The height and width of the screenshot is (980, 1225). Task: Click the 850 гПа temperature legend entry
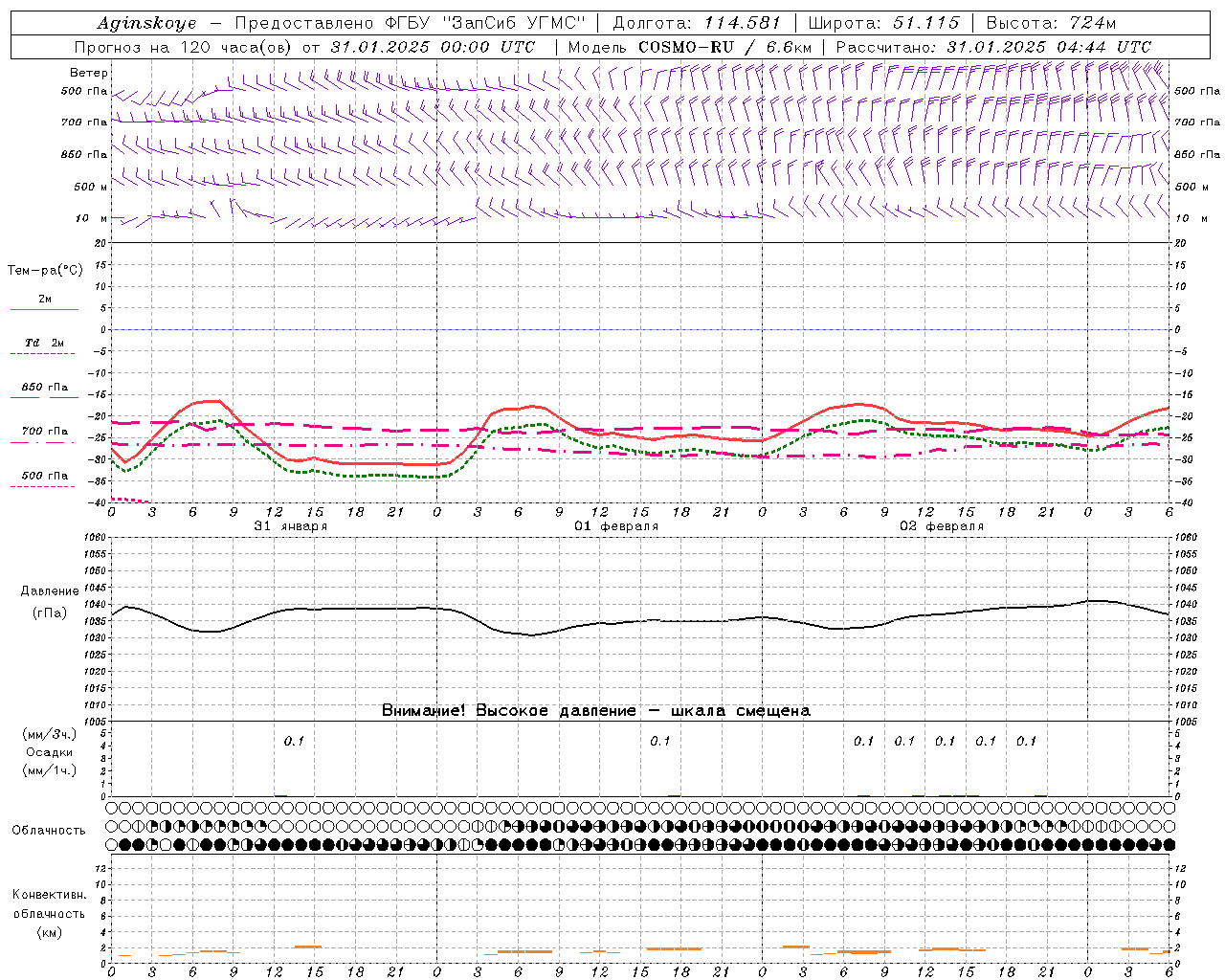pyautogui.click(x=44, y=391)
